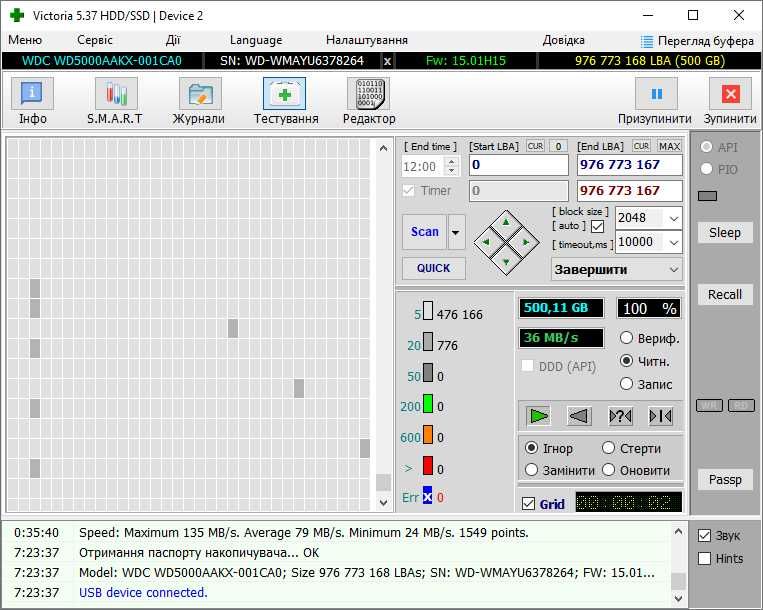Expand the Завершити action dropdown

click(x=674, y=269)
